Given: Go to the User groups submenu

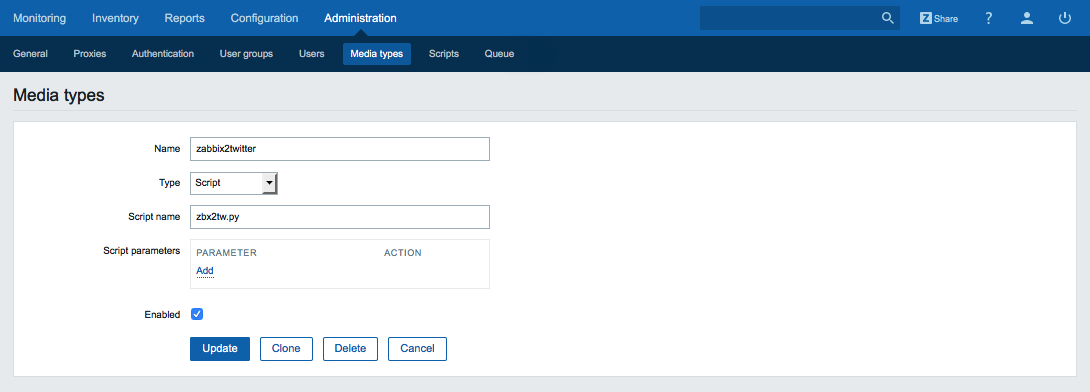Looking at the screenshot, I should pyautogui.click(x=246, y=54).
